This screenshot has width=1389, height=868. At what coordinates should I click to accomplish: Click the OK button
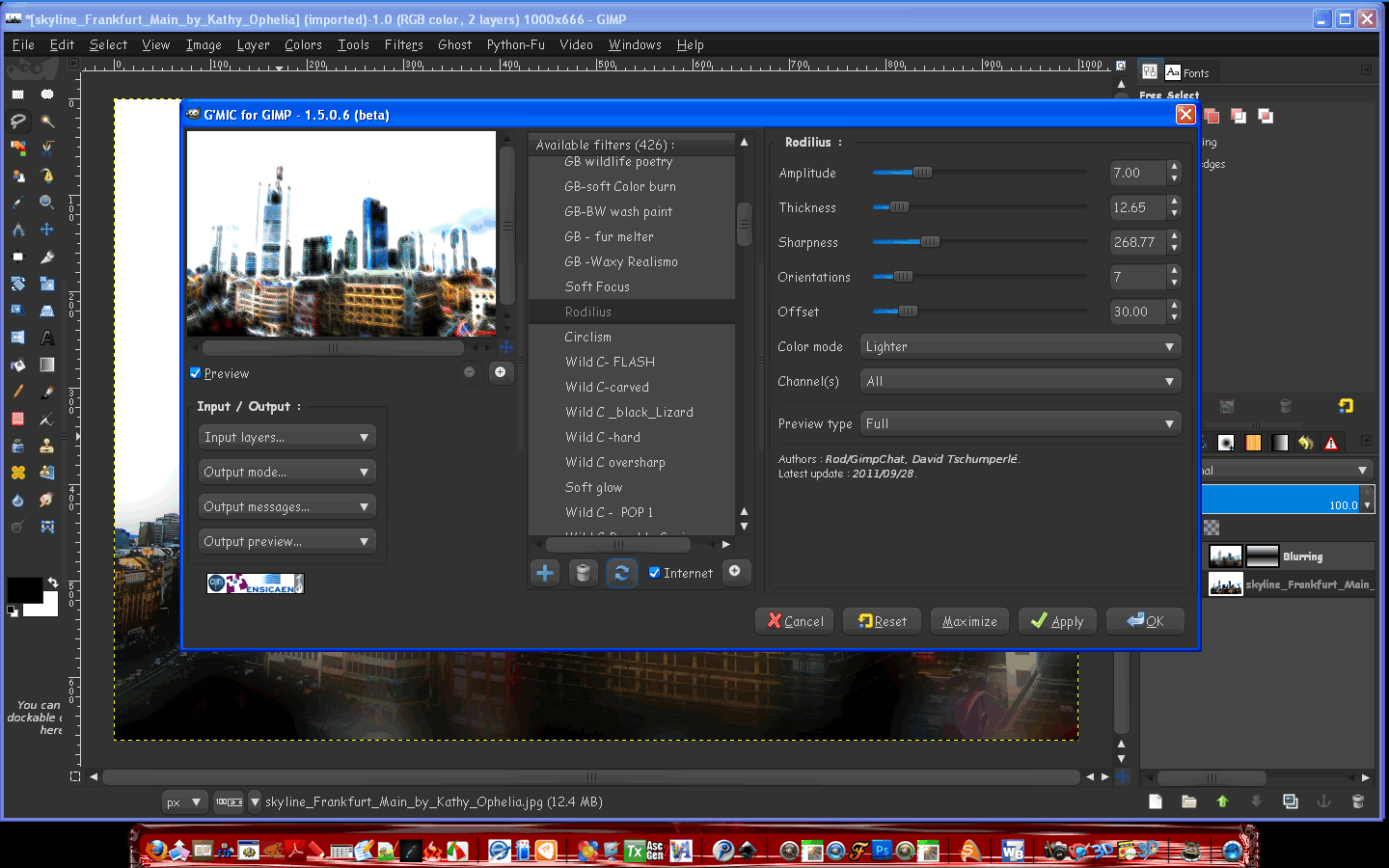1145,621
